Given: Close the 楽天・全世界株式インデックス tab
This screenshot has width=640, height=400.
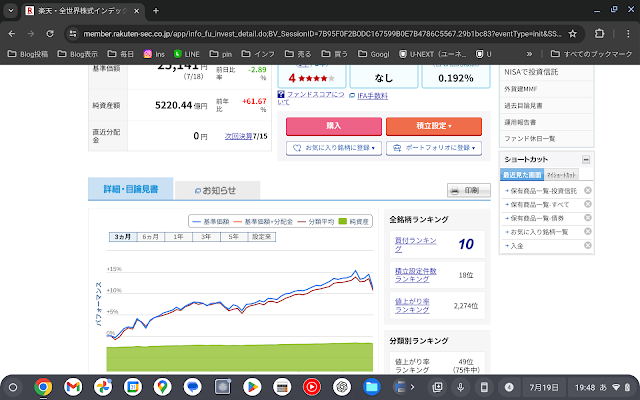Looking at the screenshot, I should 137,11.
